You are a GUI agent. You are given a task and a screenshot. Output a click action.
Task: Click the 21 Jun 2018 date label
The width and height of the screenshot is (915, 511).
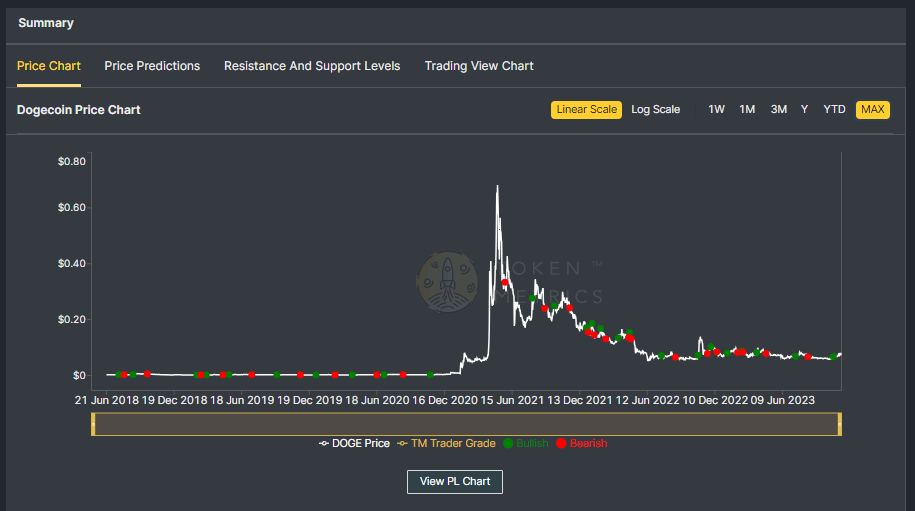pyautogui.click(x=107, y=400)
